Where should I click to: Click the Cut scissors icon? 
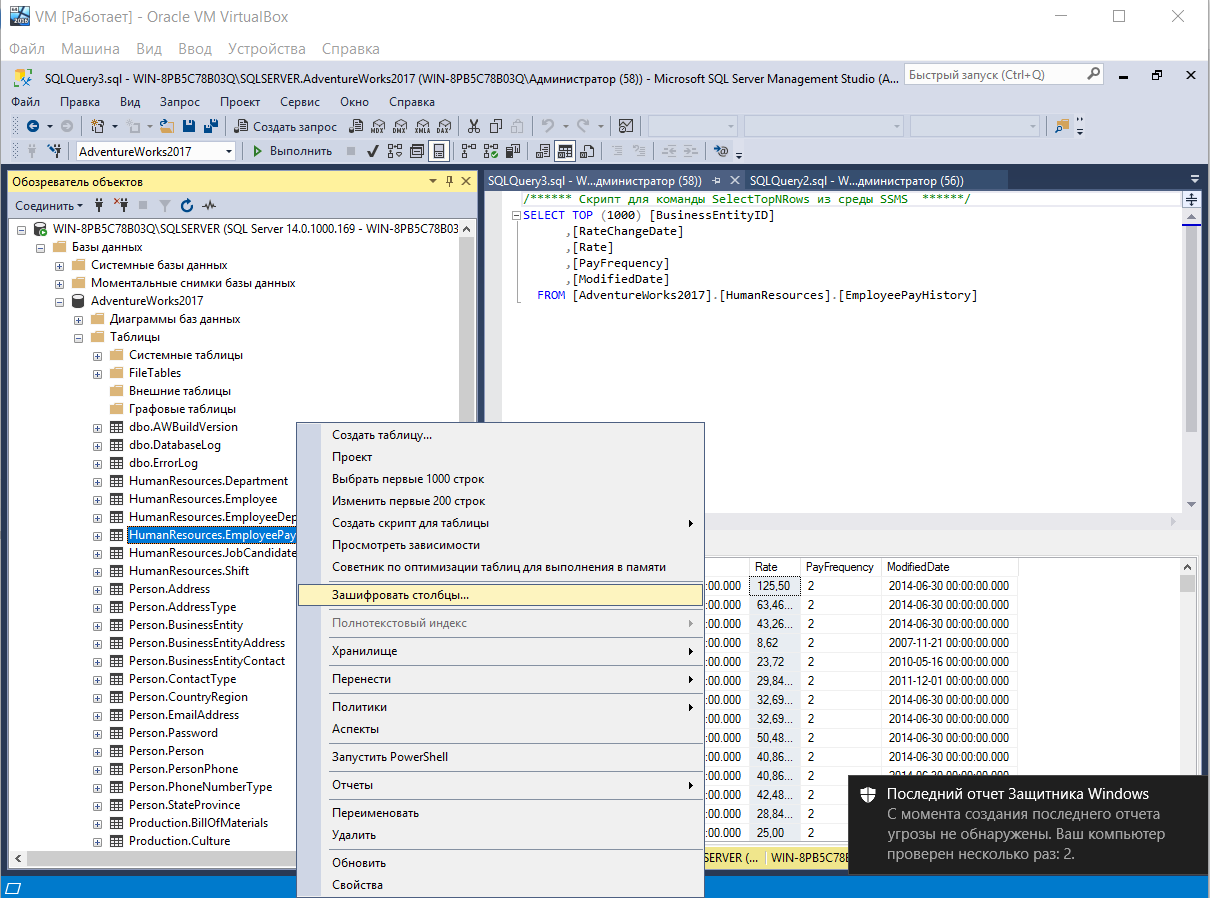pos(474,126)
